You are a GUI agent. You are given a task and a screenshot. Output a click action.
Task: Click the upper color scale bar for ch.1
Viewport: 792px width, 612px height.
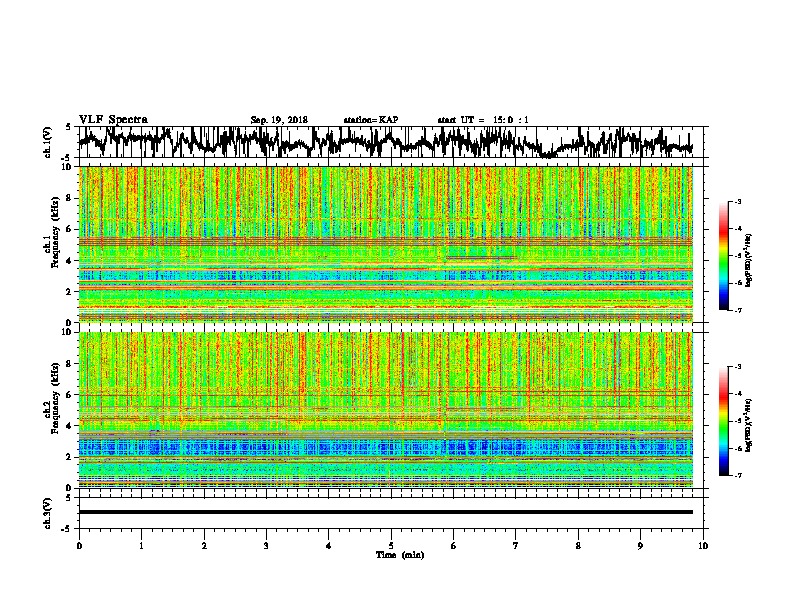(x=724, y=256)
